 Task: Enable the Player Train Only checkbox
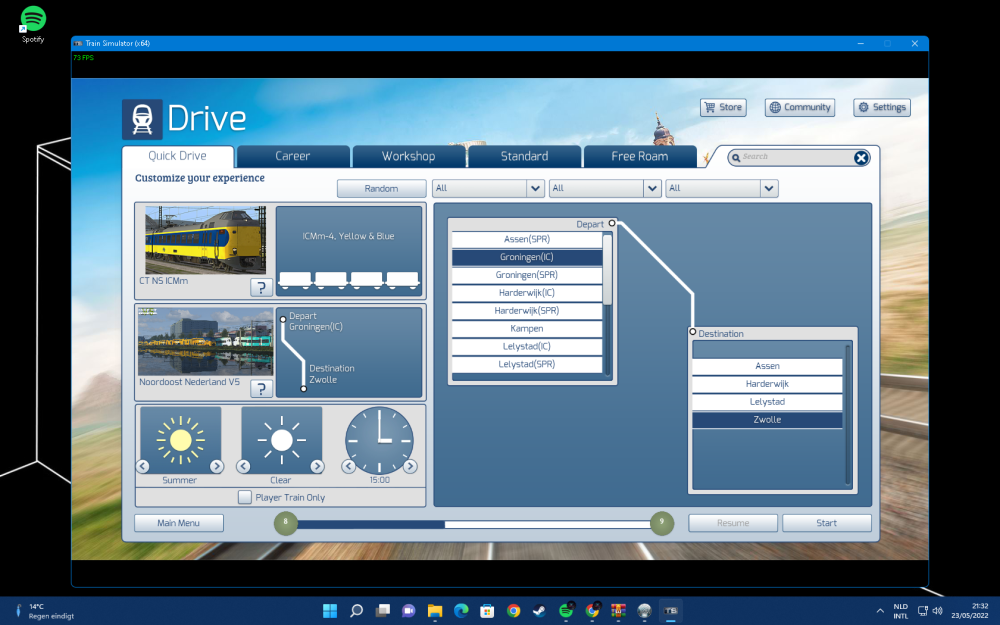pos(245,497)
